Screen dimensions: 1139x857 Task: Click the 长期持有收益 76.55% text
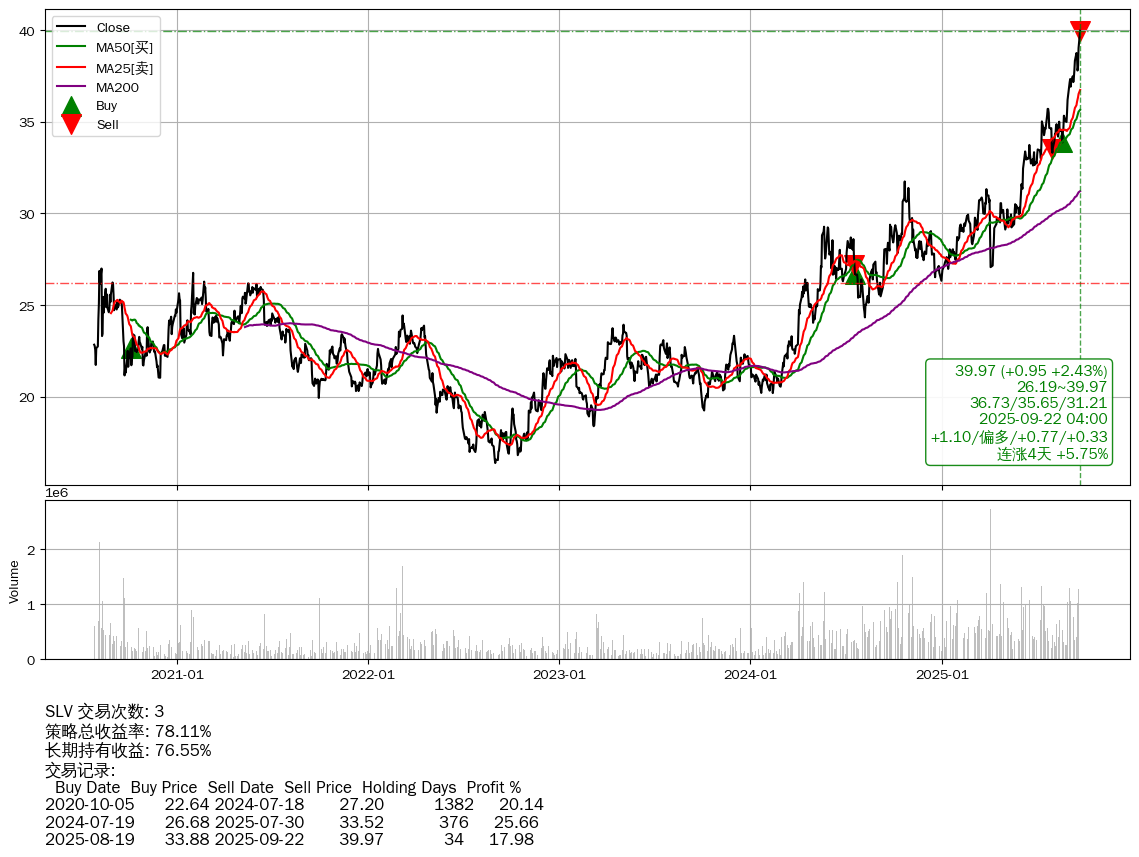pyautogui.click(x=128, y=750)
